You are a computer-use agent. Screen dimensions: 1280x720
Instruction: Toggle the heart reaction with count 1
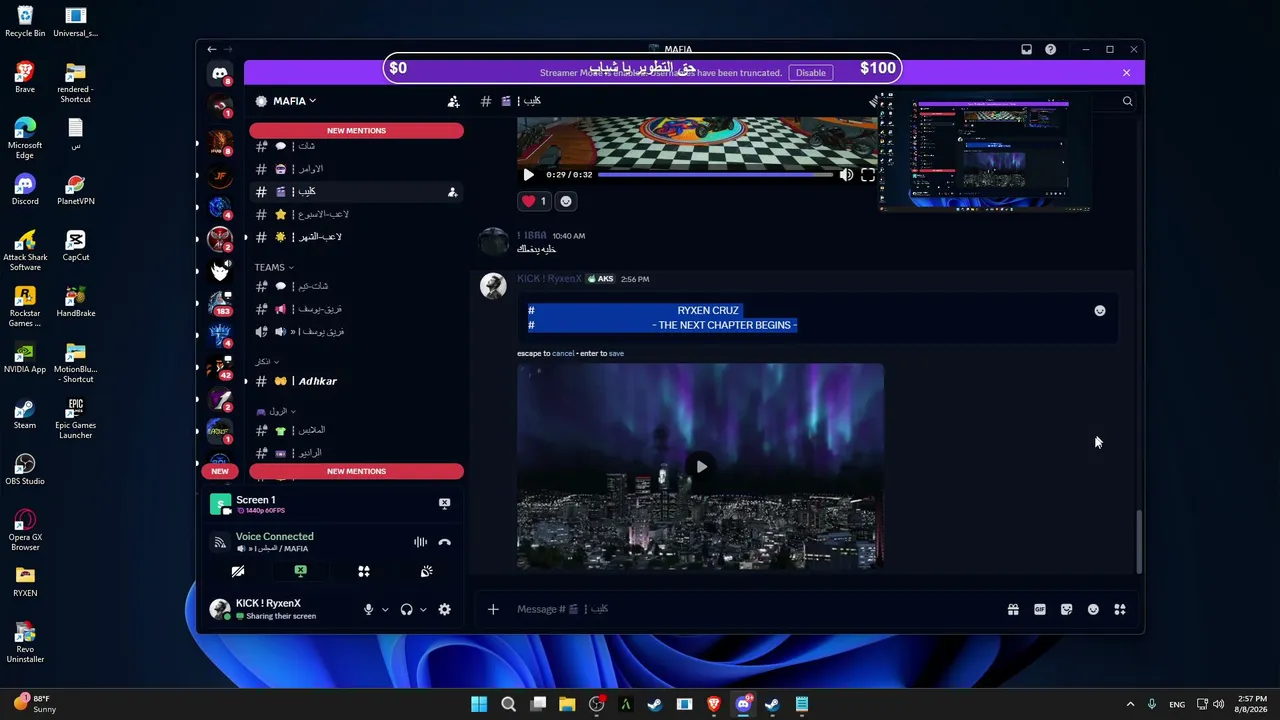pyautogui.click(x=534, y=201)
